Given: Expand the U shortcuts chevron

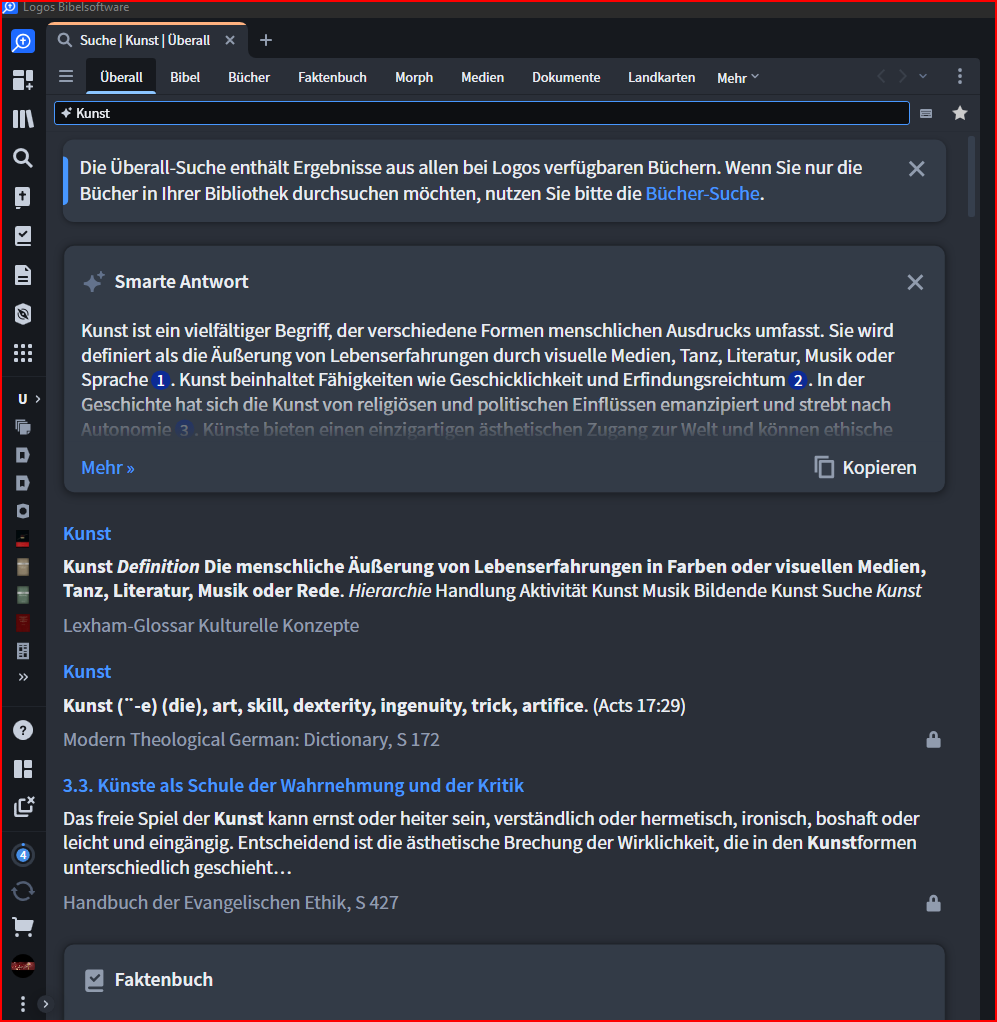Looking at the screenshot, I should [38, 399].
